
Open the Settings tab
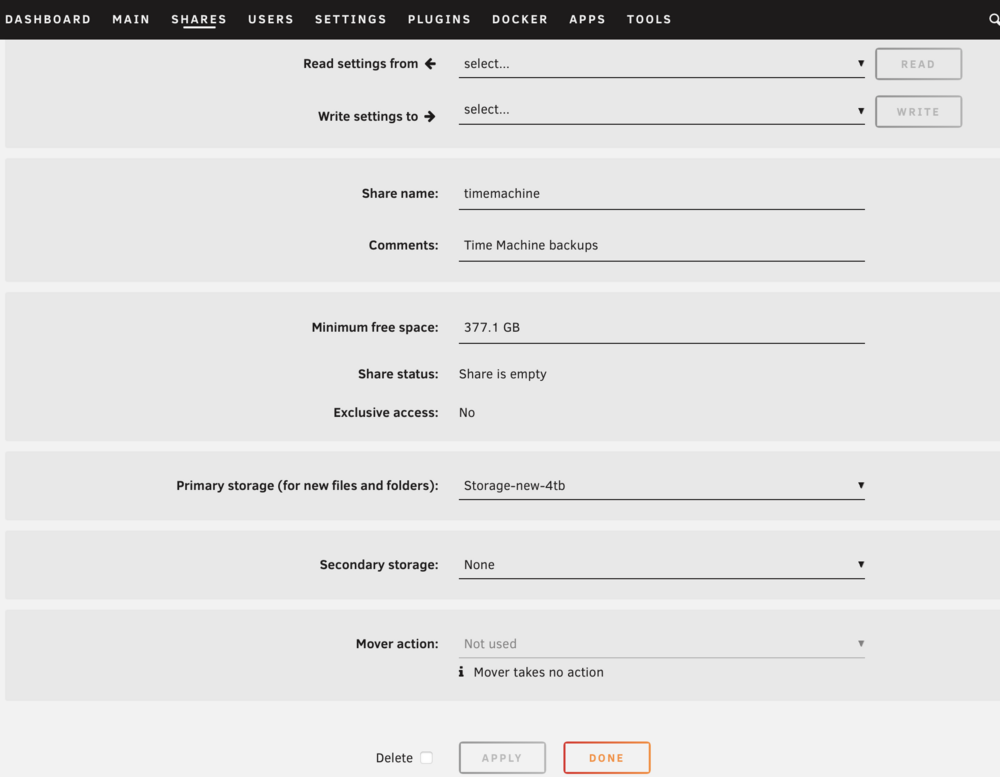click(x=350, y=19)
